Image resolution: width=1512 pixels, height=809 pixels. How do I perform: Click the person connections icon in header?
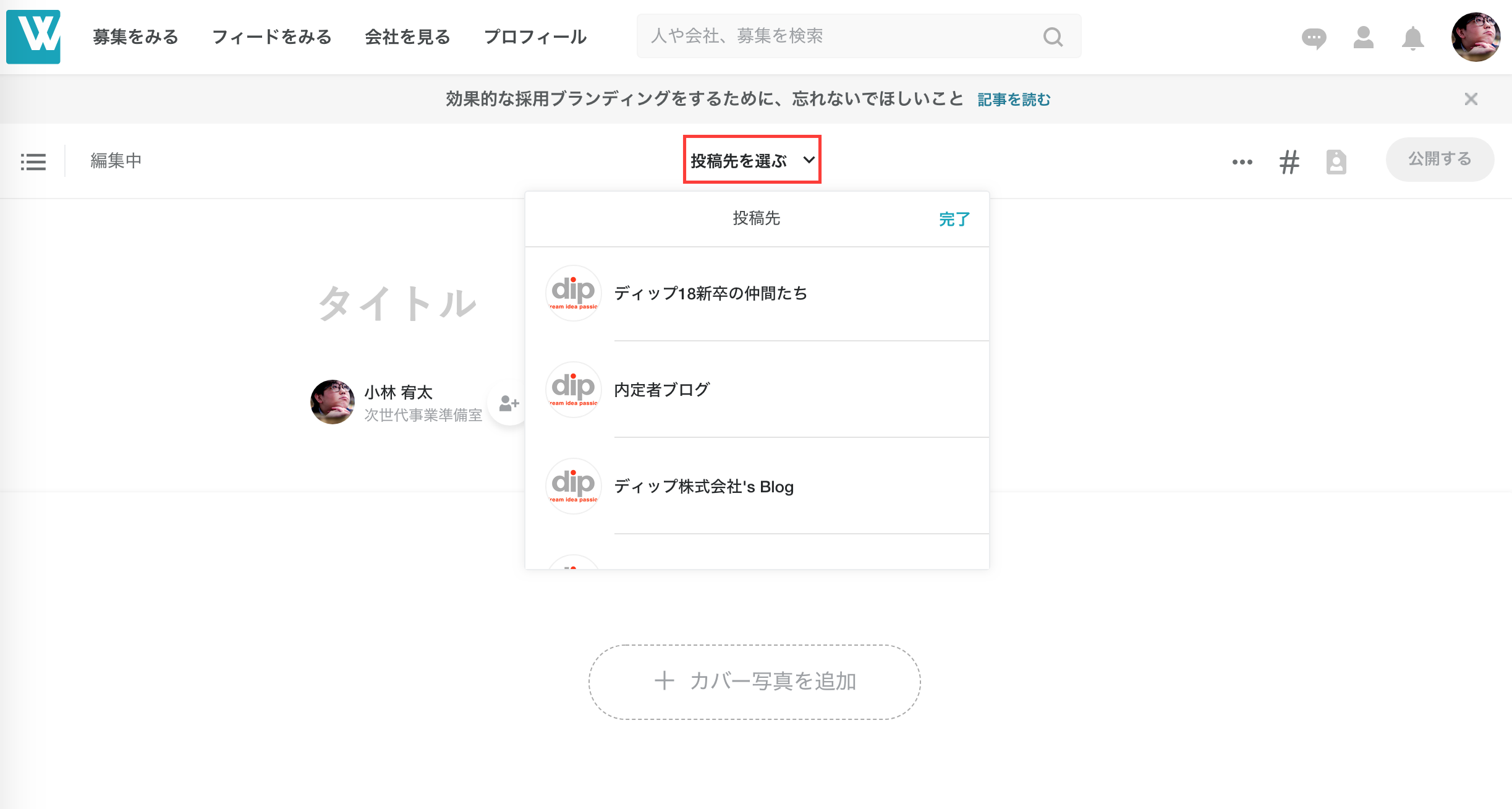tap(1363, 38)
